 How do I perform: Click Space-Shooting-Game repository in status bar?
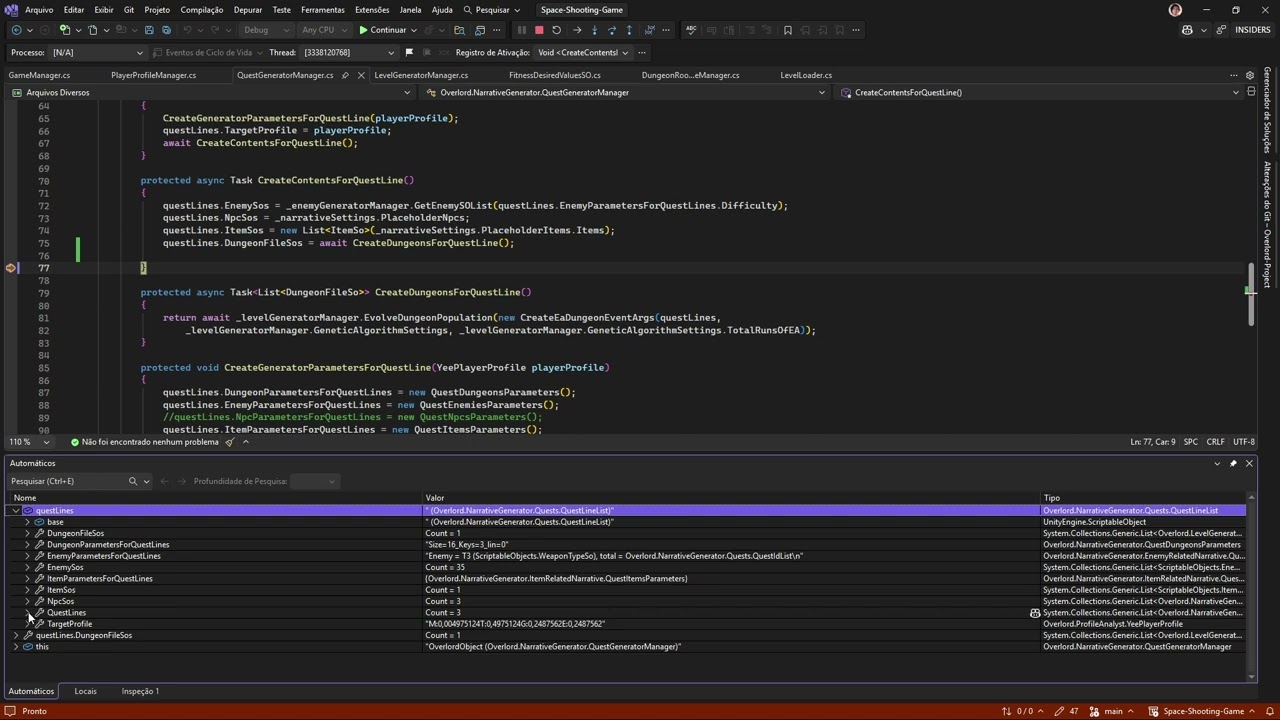(1203, 711)
